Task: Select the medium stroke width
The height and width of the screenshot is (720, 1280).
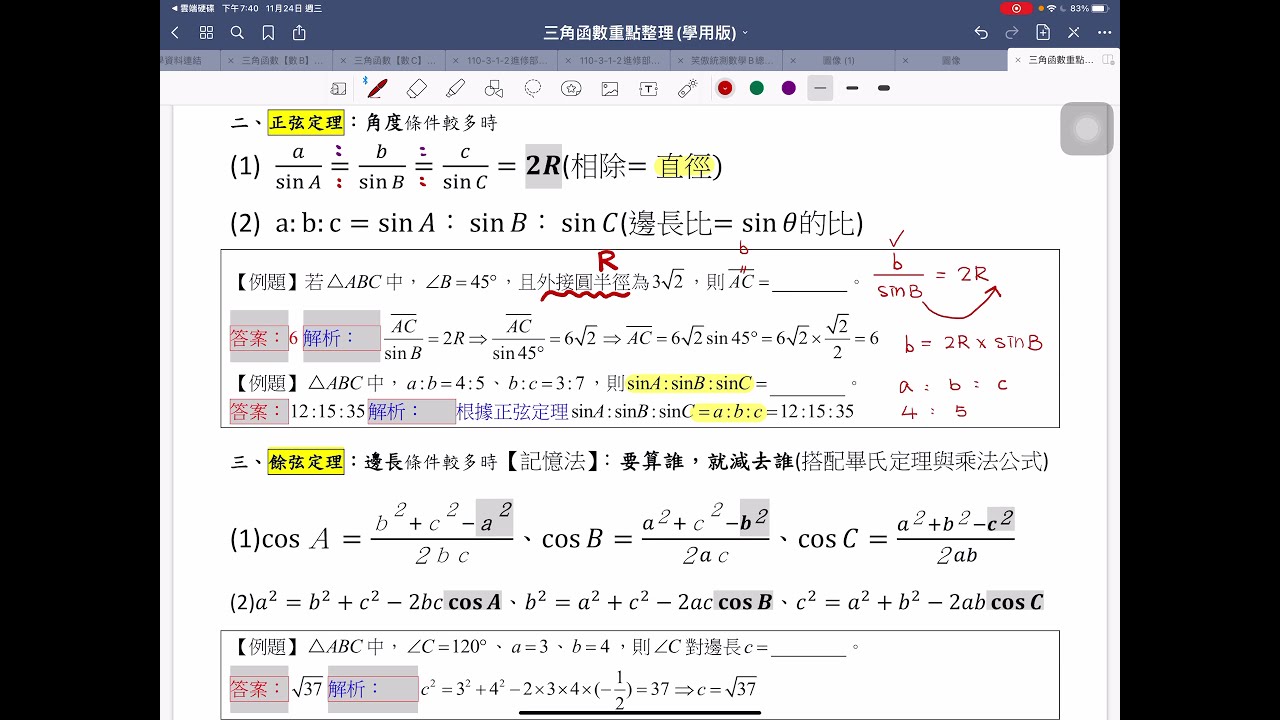Action: tap(852, 88)
